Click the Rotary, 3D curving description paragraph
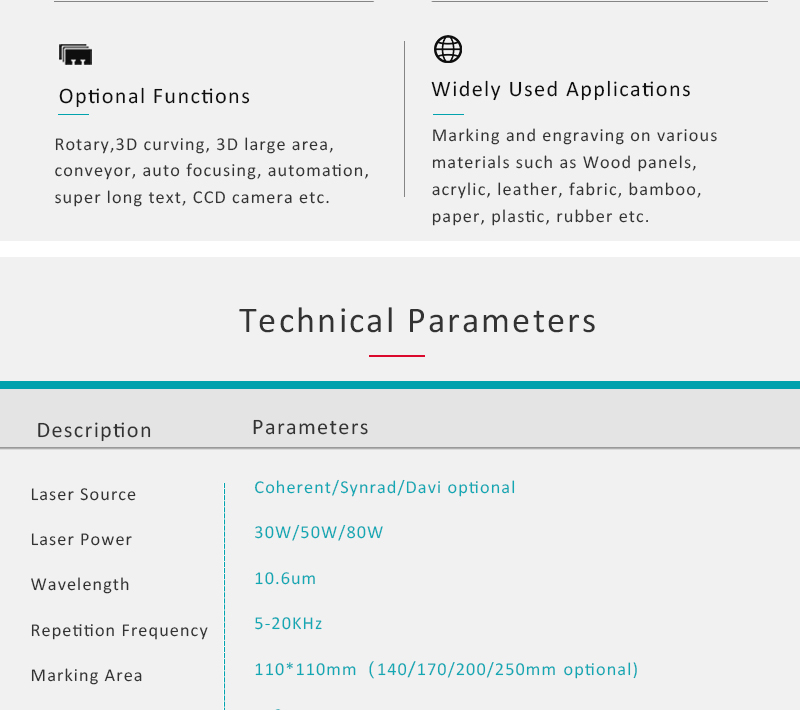Viewport: 800px width, 710px height. (212, 171)
